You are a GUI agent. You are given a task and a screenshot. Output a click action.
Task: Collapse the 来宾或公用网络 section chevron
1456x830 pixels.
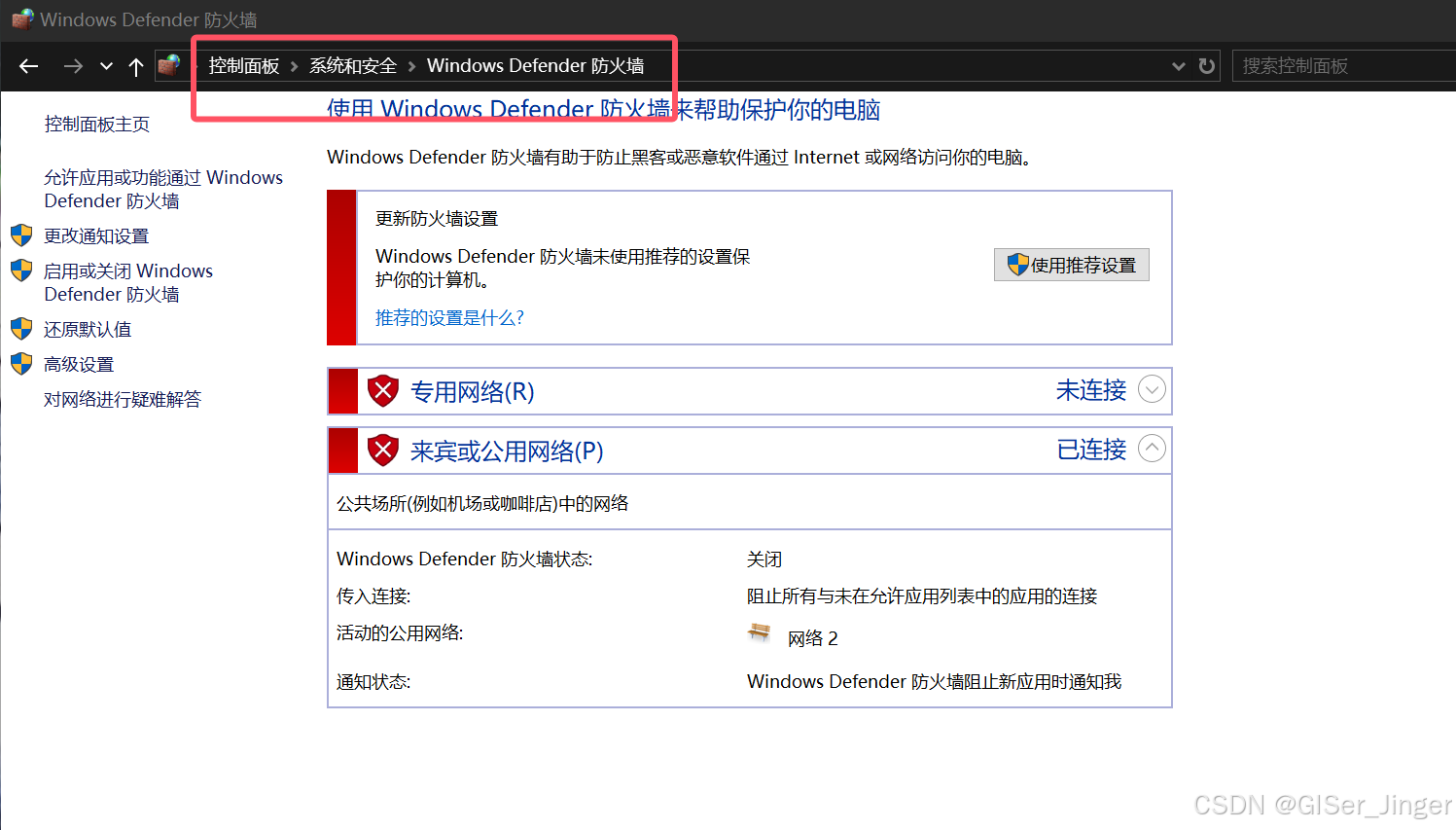(1152, 449)
